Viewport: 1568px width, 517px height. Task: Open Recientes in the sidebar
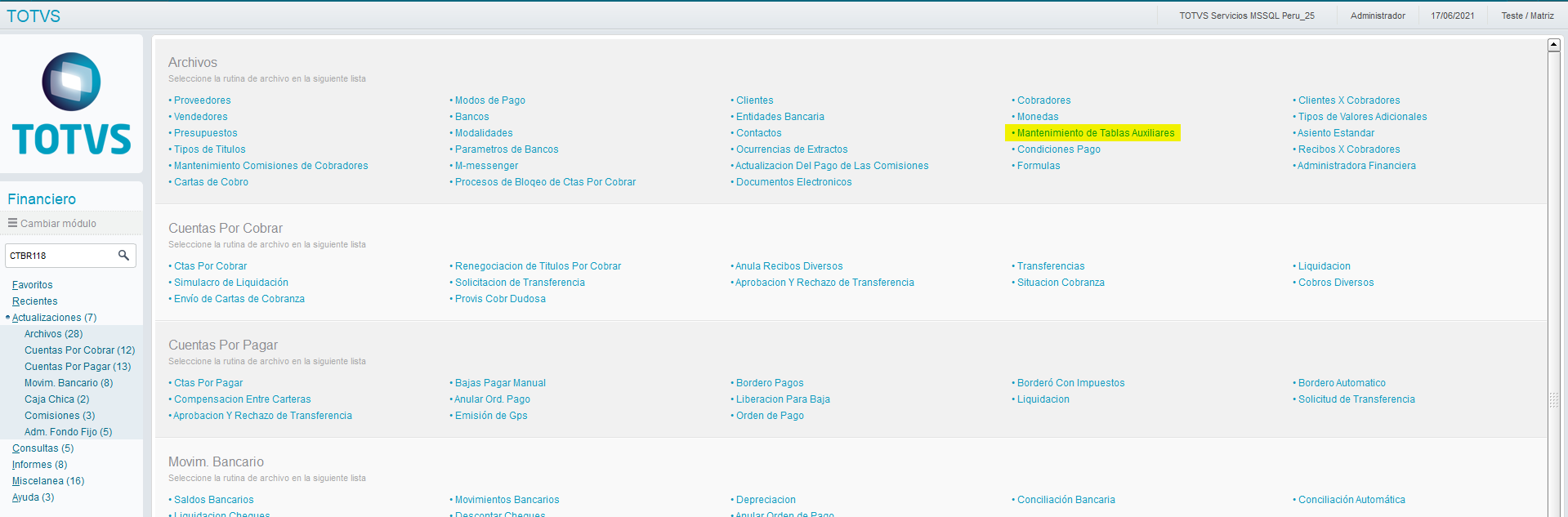[35, 301]
